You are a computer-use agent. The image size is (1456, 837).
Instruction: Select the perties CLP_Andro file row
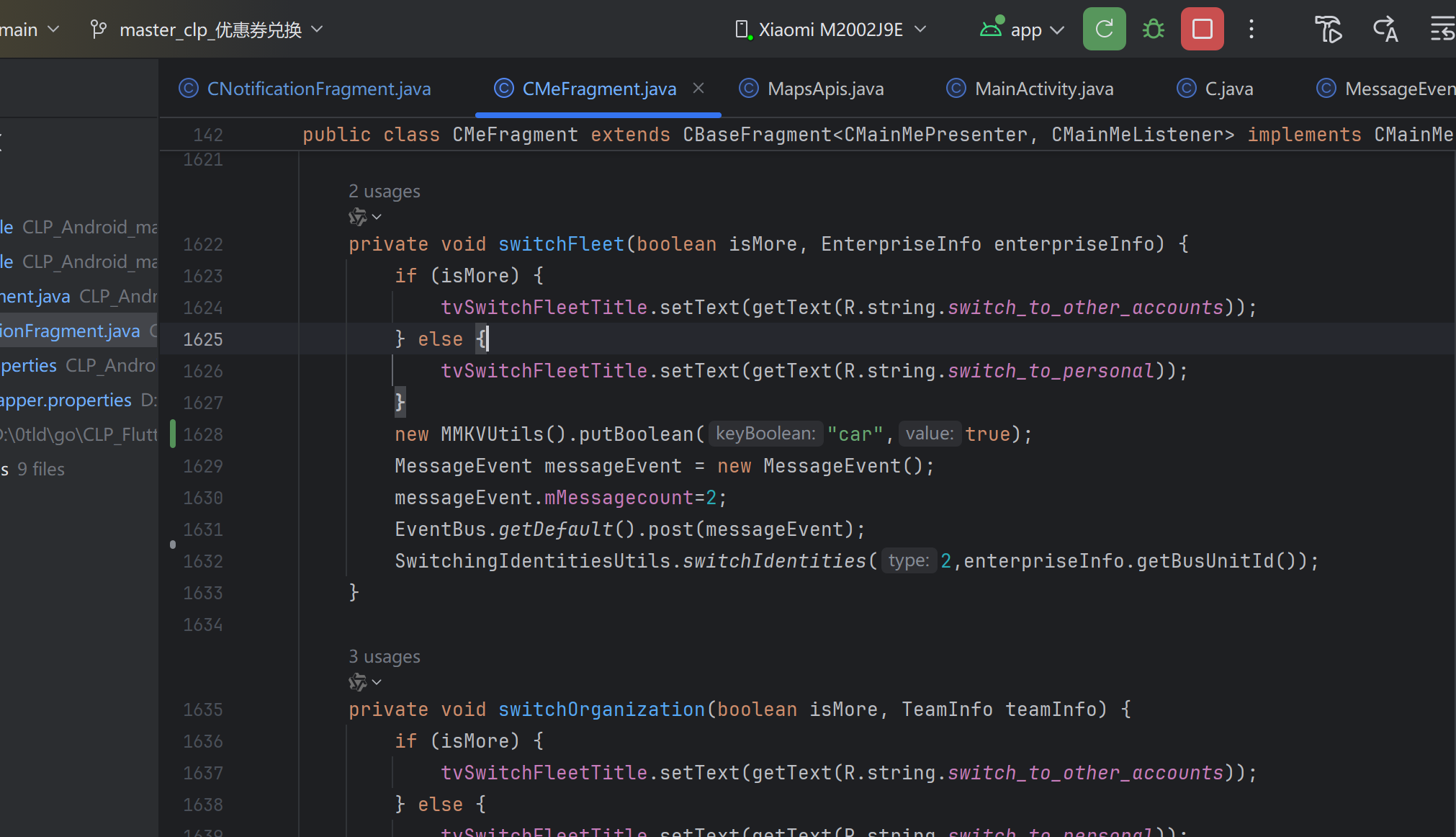click(x=78, y=365)
